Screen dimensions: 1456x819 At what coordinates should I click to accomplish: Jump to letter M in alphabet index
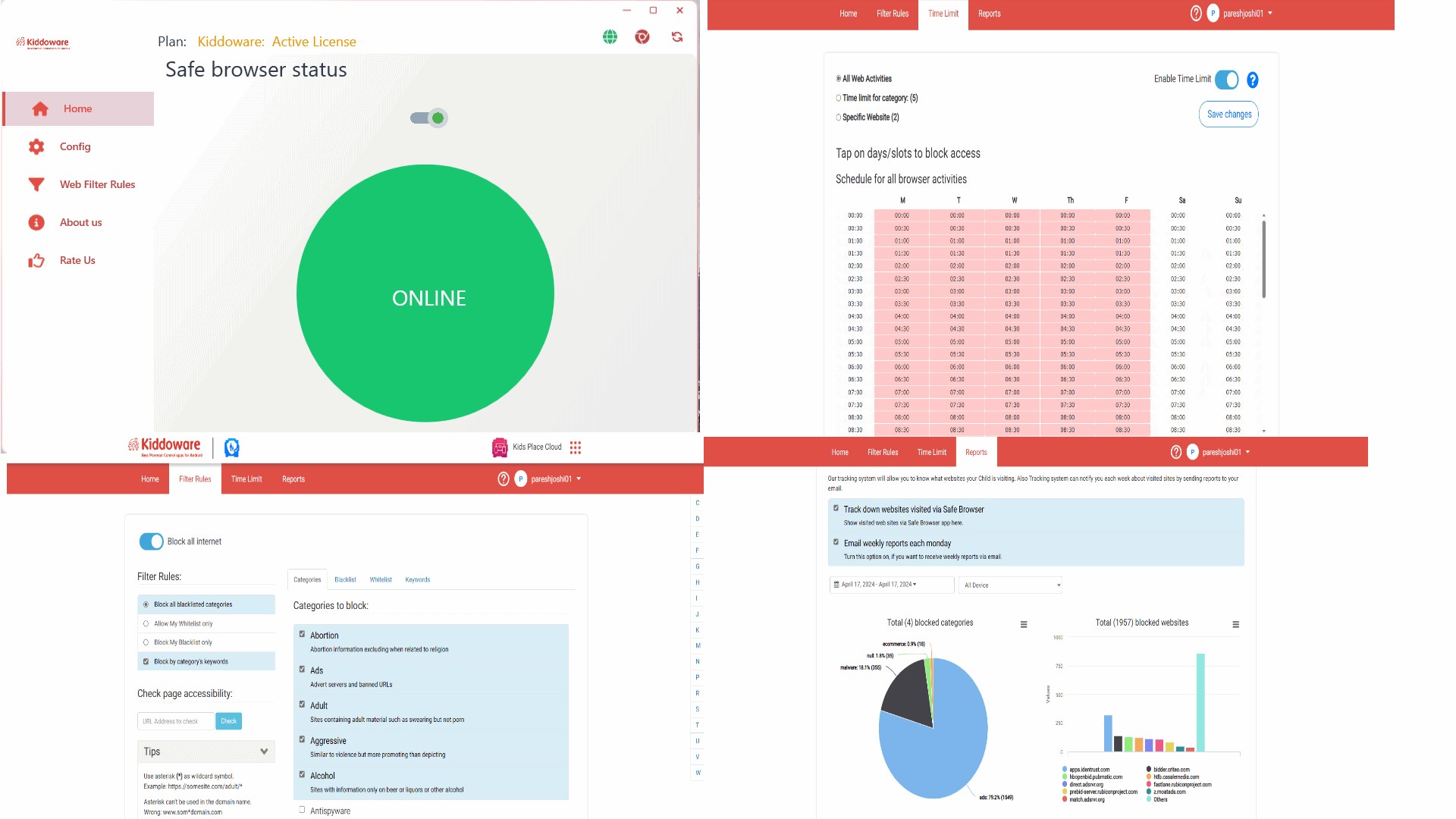[x=698, y=645]
